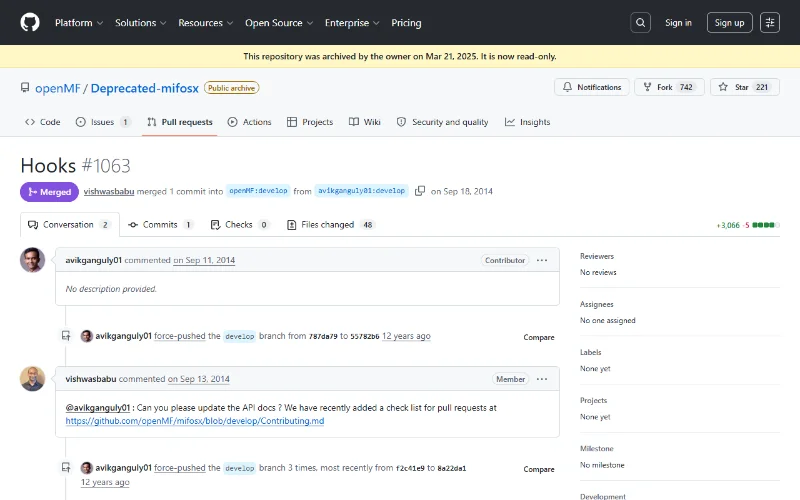Open the appearance settings icon beside Sign up

(770, 22)
